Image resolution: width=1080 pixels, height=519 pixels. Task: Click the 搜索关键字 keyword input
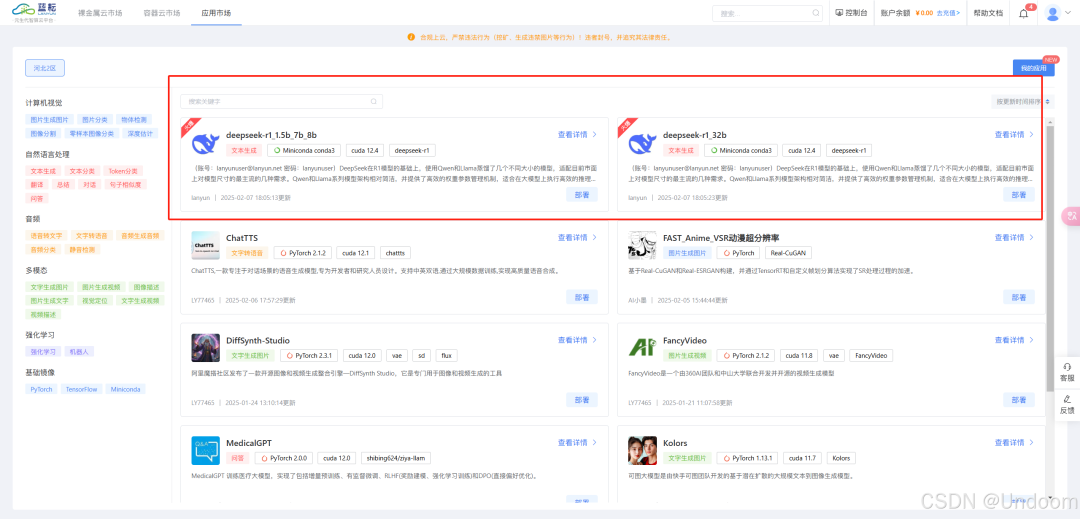281,101
